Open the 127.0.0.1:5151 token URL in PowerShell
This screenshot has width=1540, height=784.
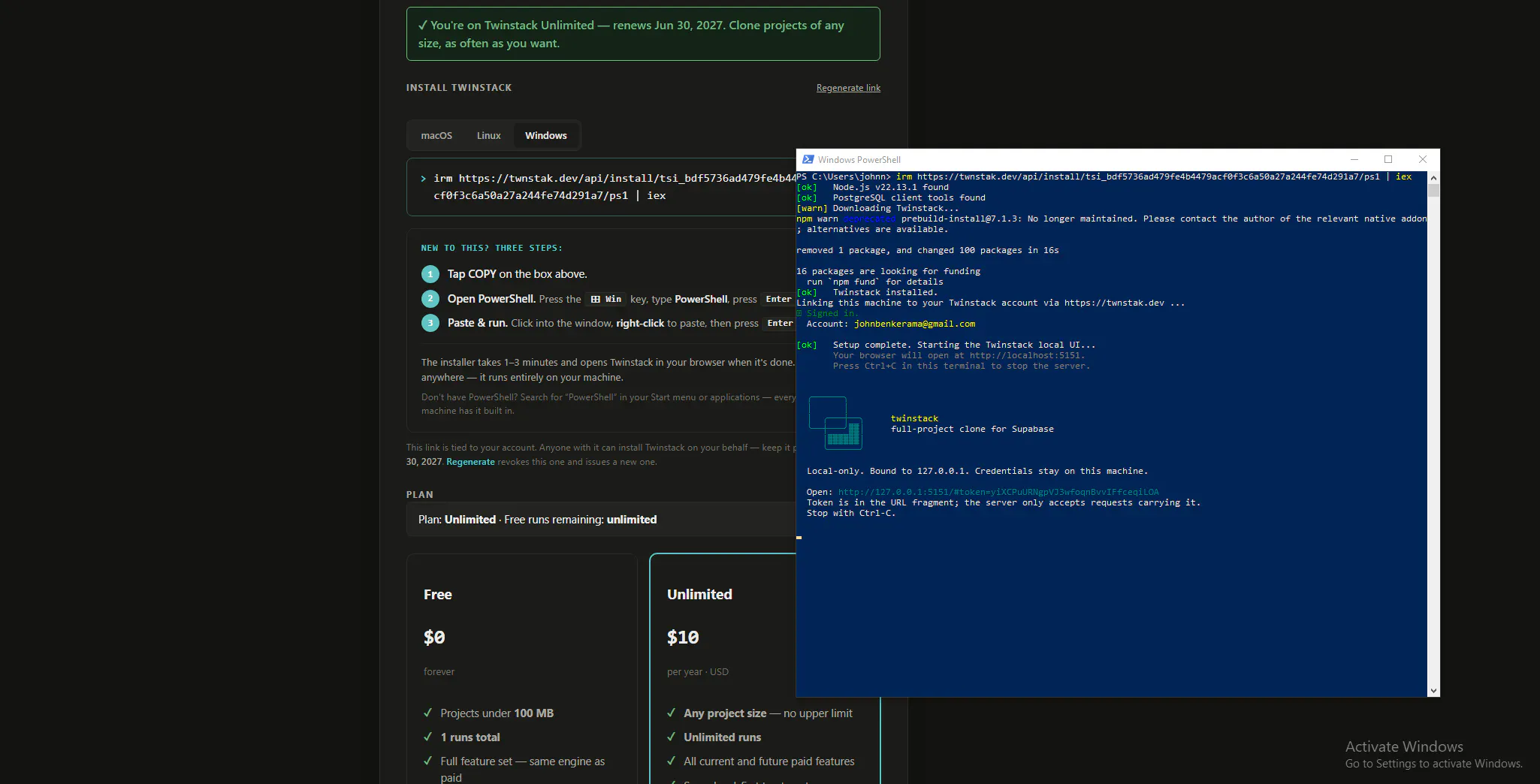(x=998, y=493)
